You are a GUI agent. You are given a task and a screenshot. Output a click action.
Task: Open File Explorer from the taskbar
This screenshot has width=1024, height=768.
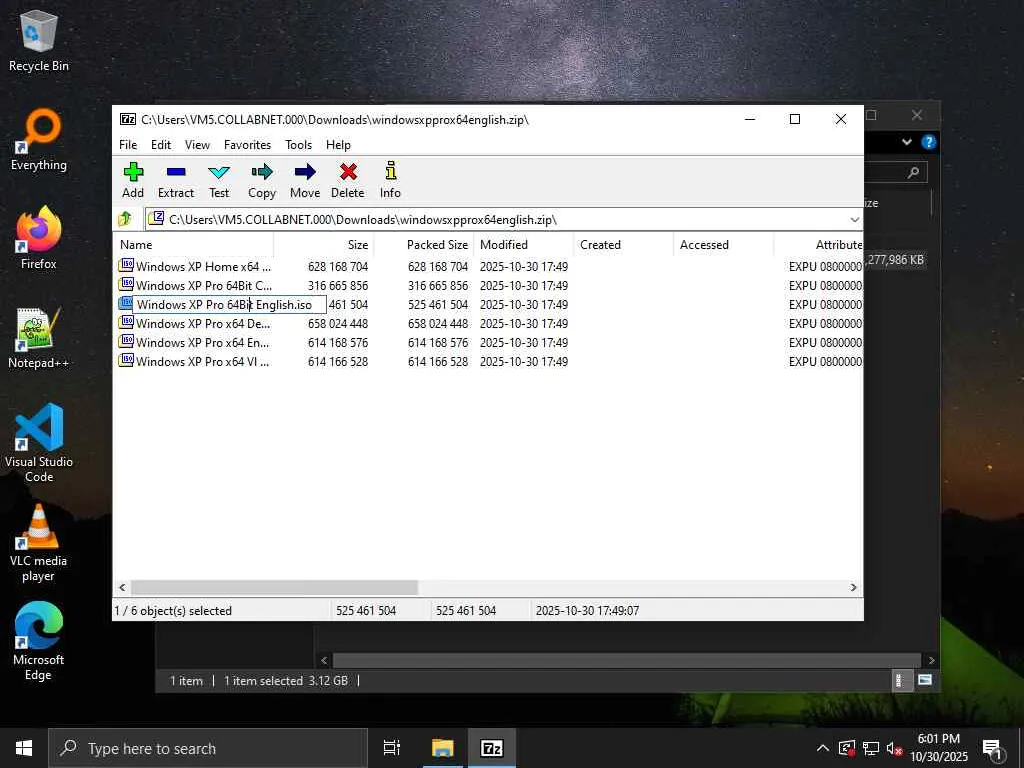[442, 748]
